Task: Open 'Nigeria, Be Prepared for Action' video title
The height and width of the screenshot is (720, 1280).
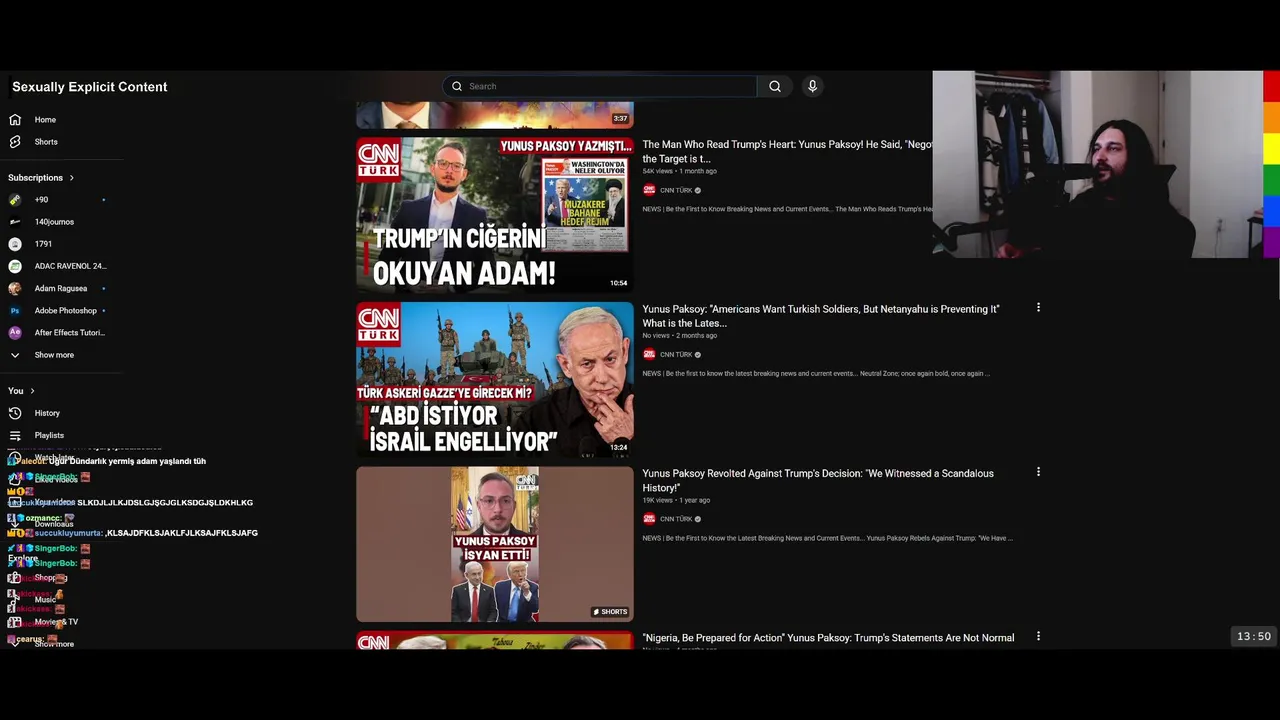Action: click(828, 638)
